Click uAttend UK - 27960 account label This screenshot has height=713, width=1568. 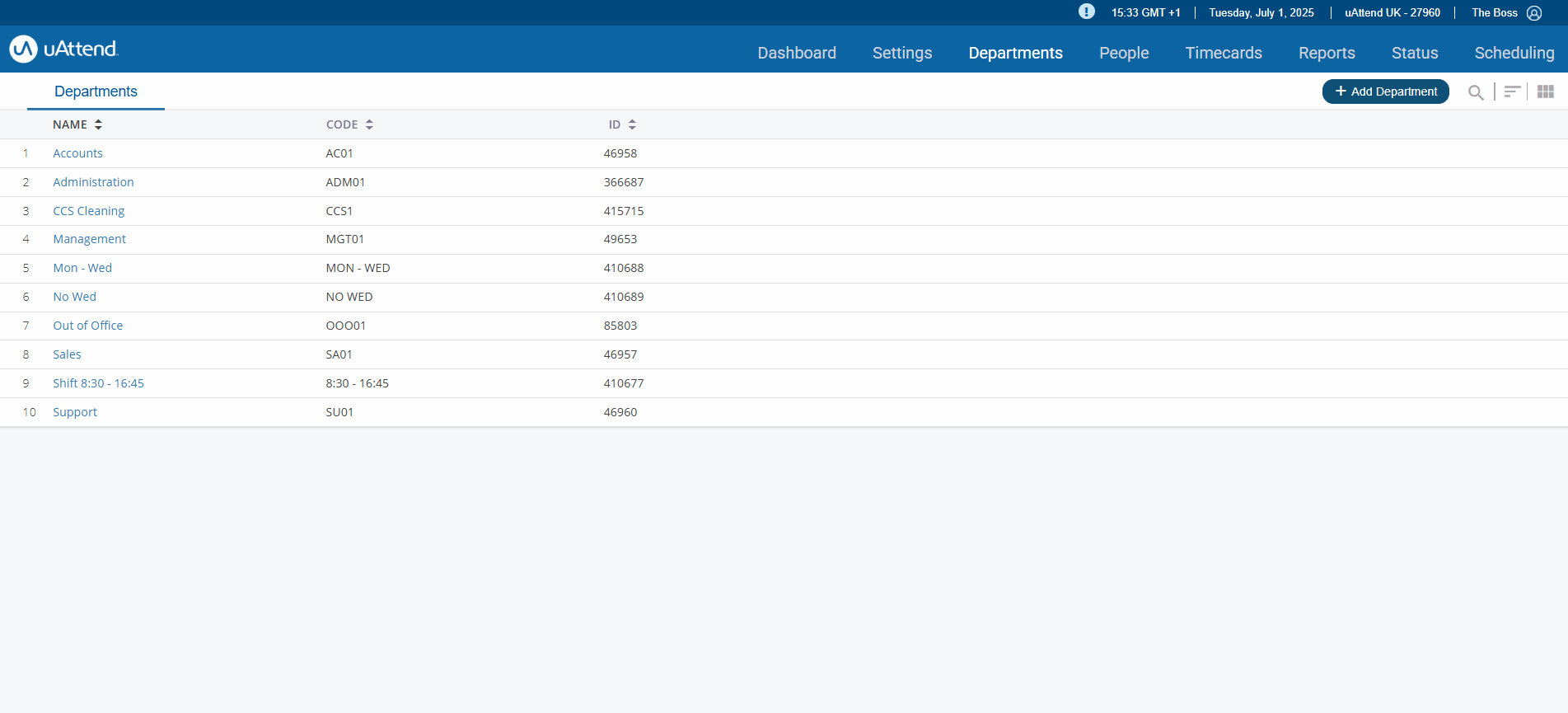pyautogui.click(x=1392, y=12)
